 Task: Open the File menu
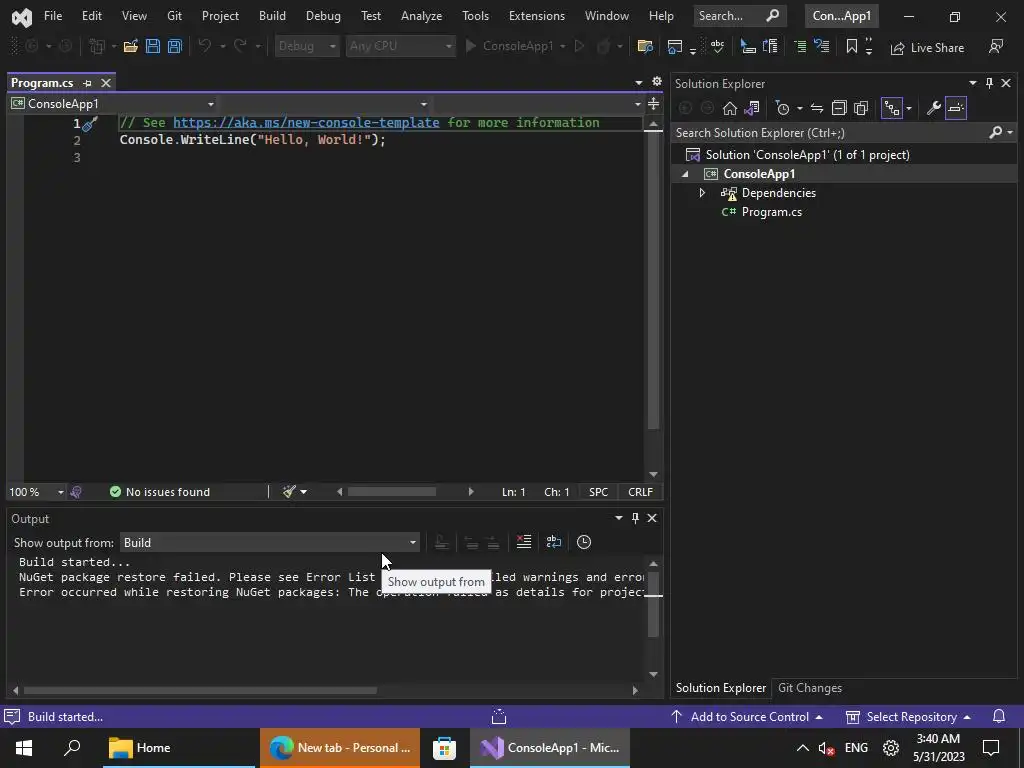pos(53,16)
